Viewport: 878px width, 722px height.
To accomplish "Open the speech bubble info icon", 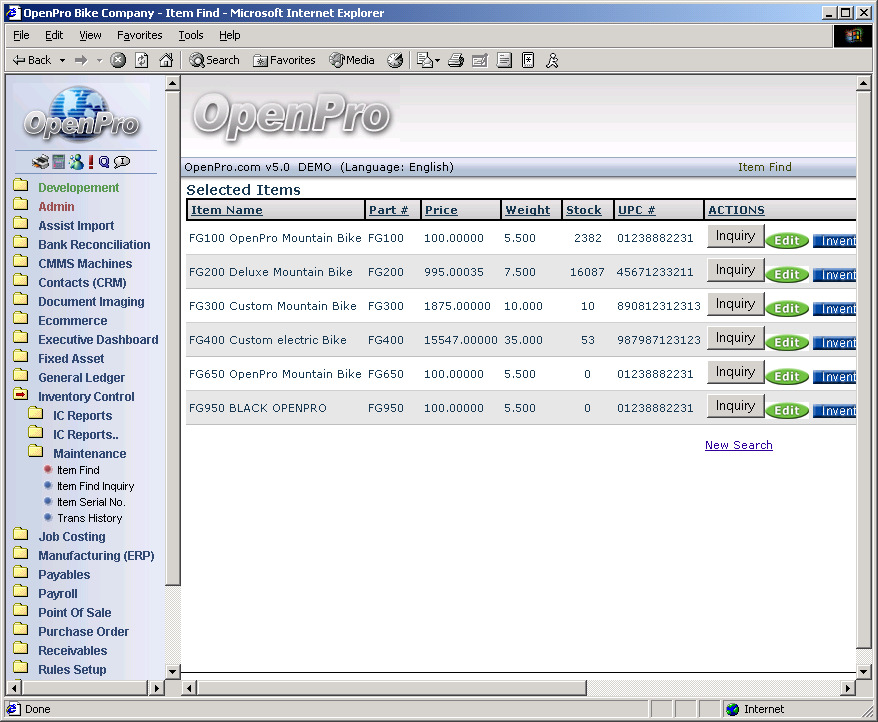I will pos(122,162).
